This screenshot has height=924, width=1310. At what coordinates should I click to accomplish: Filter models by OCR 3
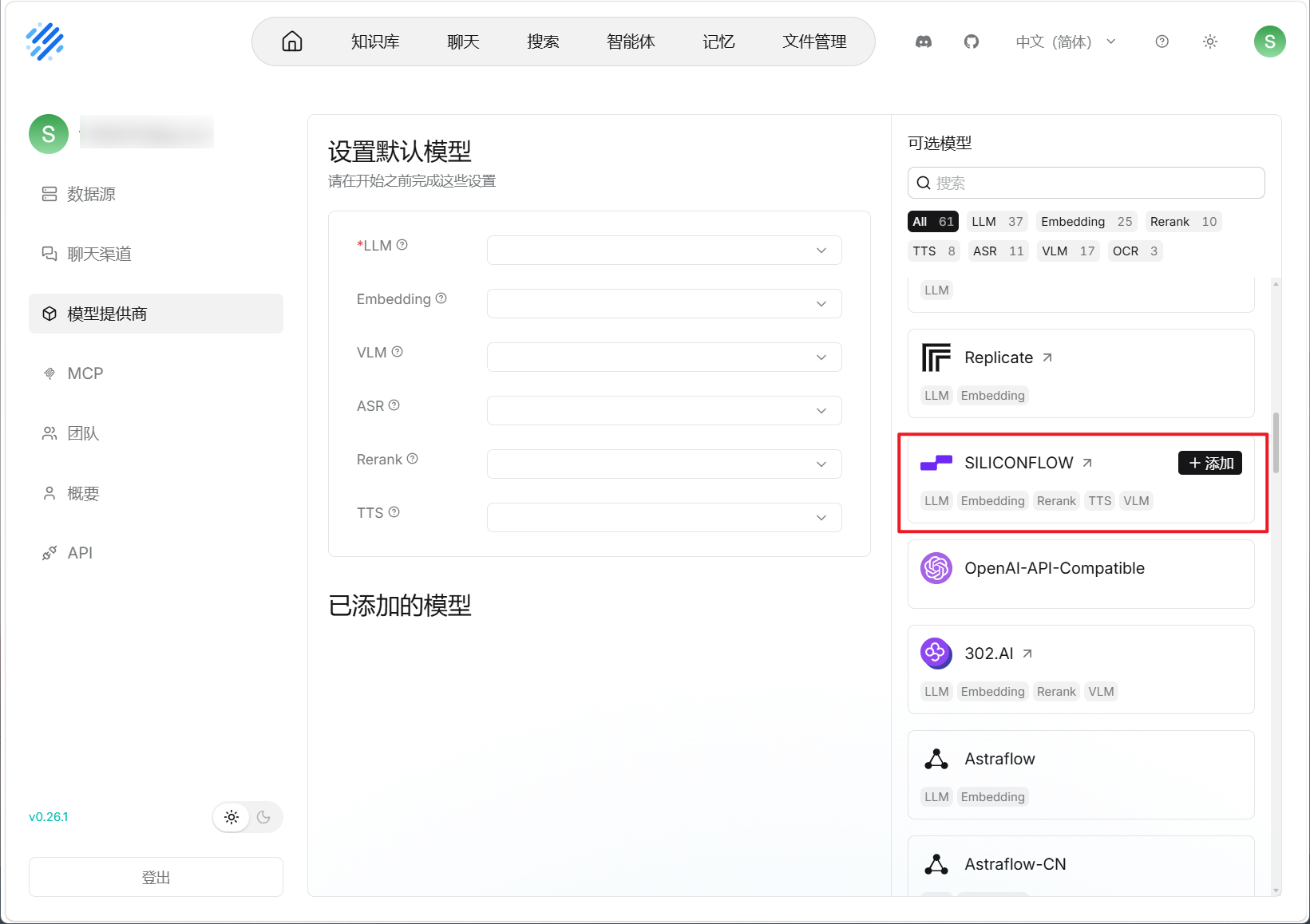(1135, 251)
